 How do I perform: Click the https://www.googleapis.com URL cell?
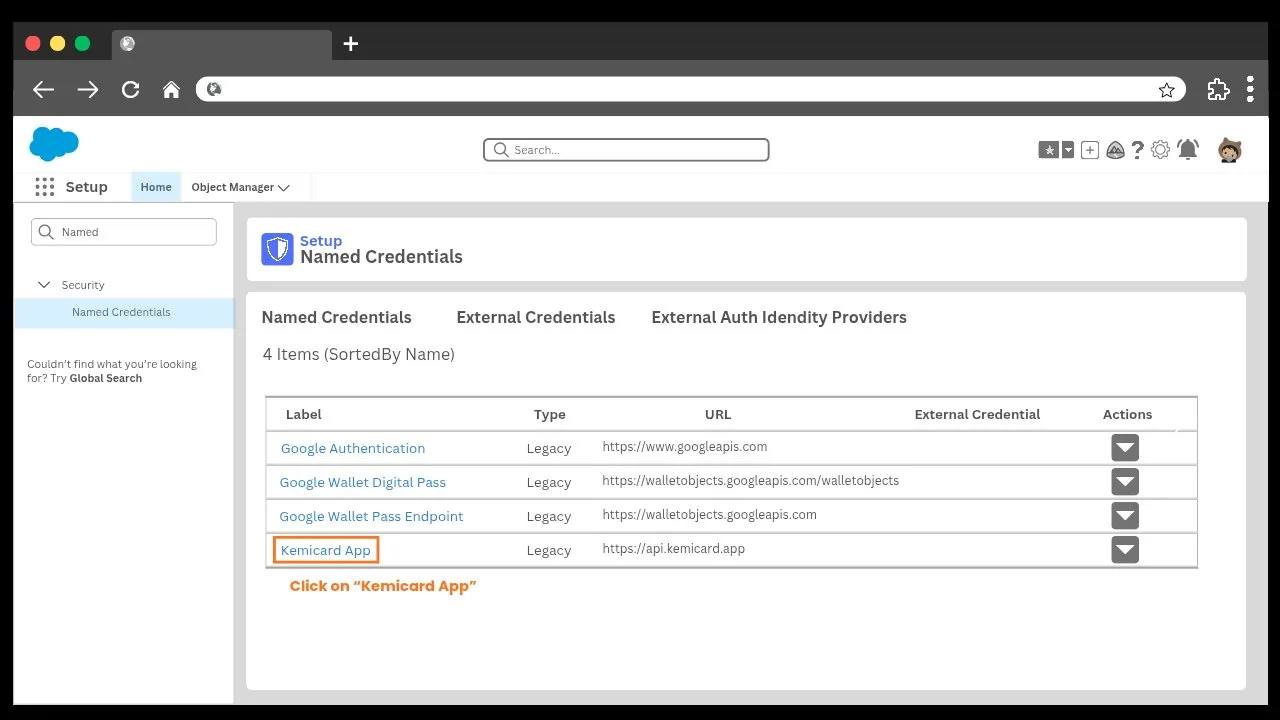[685, 447]
